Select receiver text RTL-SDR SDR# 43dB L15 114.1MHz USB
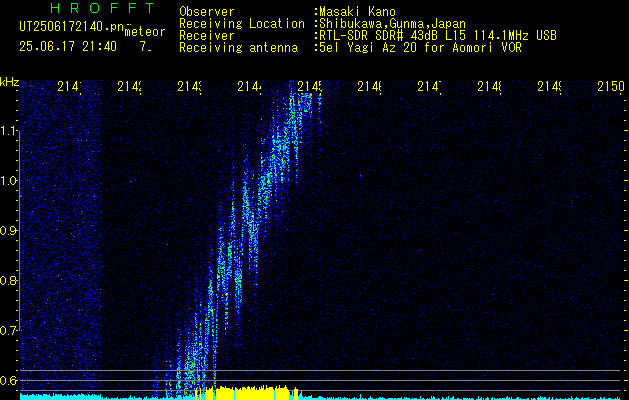This screenshot has height=400, width=629. [x=438, y=36]
